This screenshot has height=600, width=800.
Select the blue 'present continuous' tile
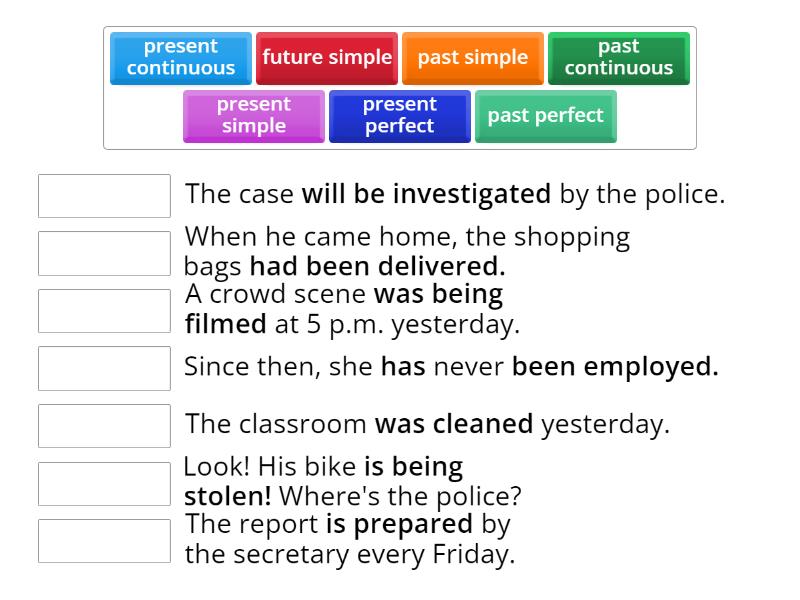point(181,57)
